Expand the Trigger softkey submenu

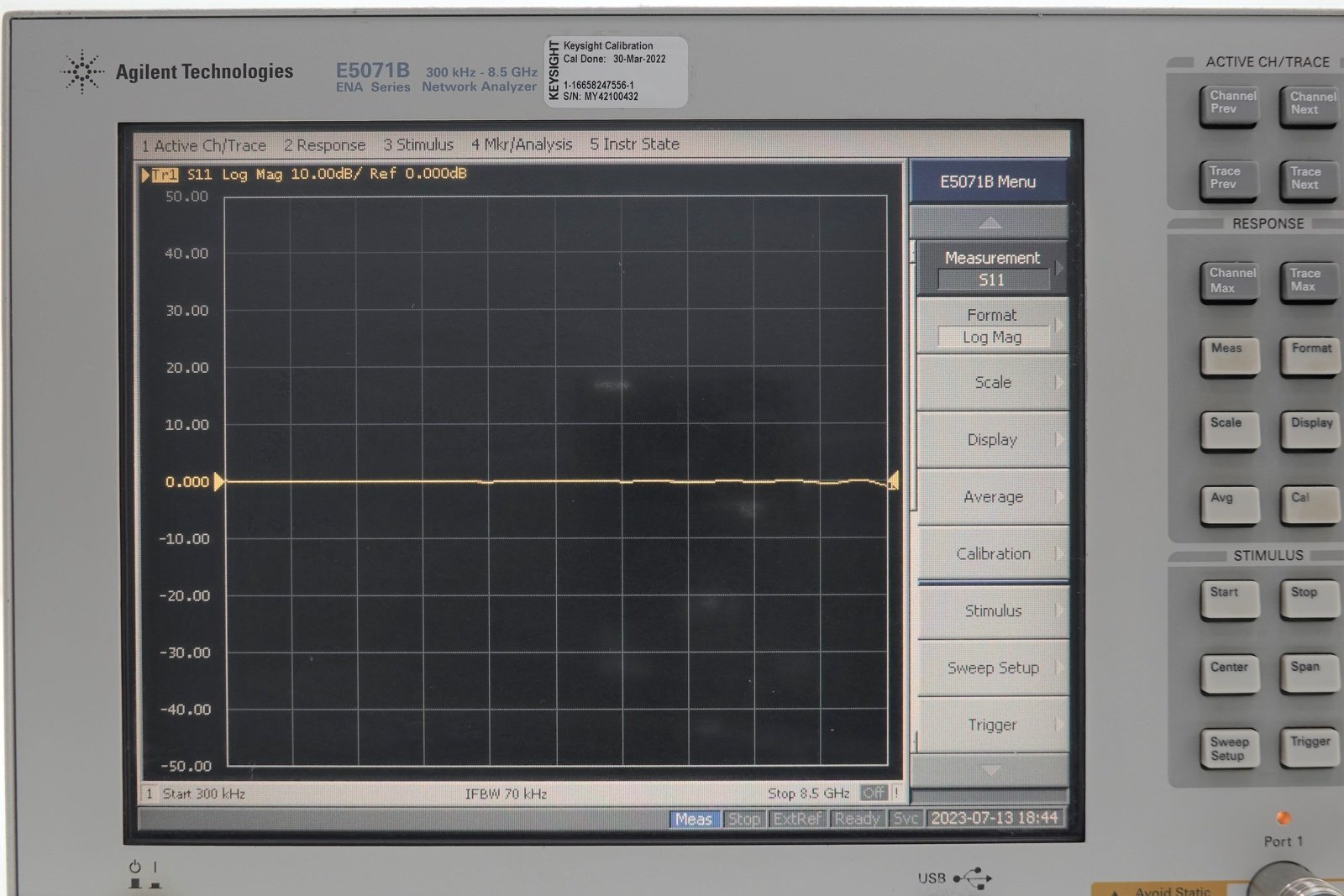pyautogui.click(x=992, y=725)
